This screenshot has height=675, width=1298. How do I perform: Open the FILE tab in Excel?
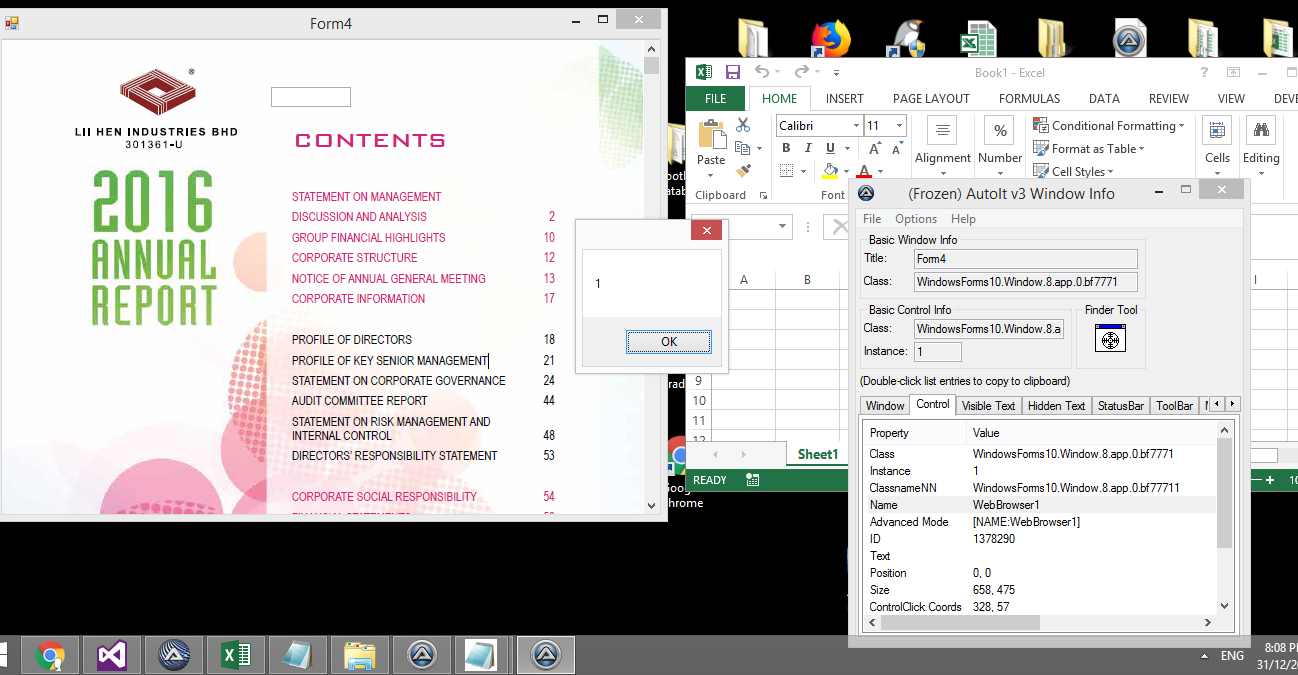[716, 99]
